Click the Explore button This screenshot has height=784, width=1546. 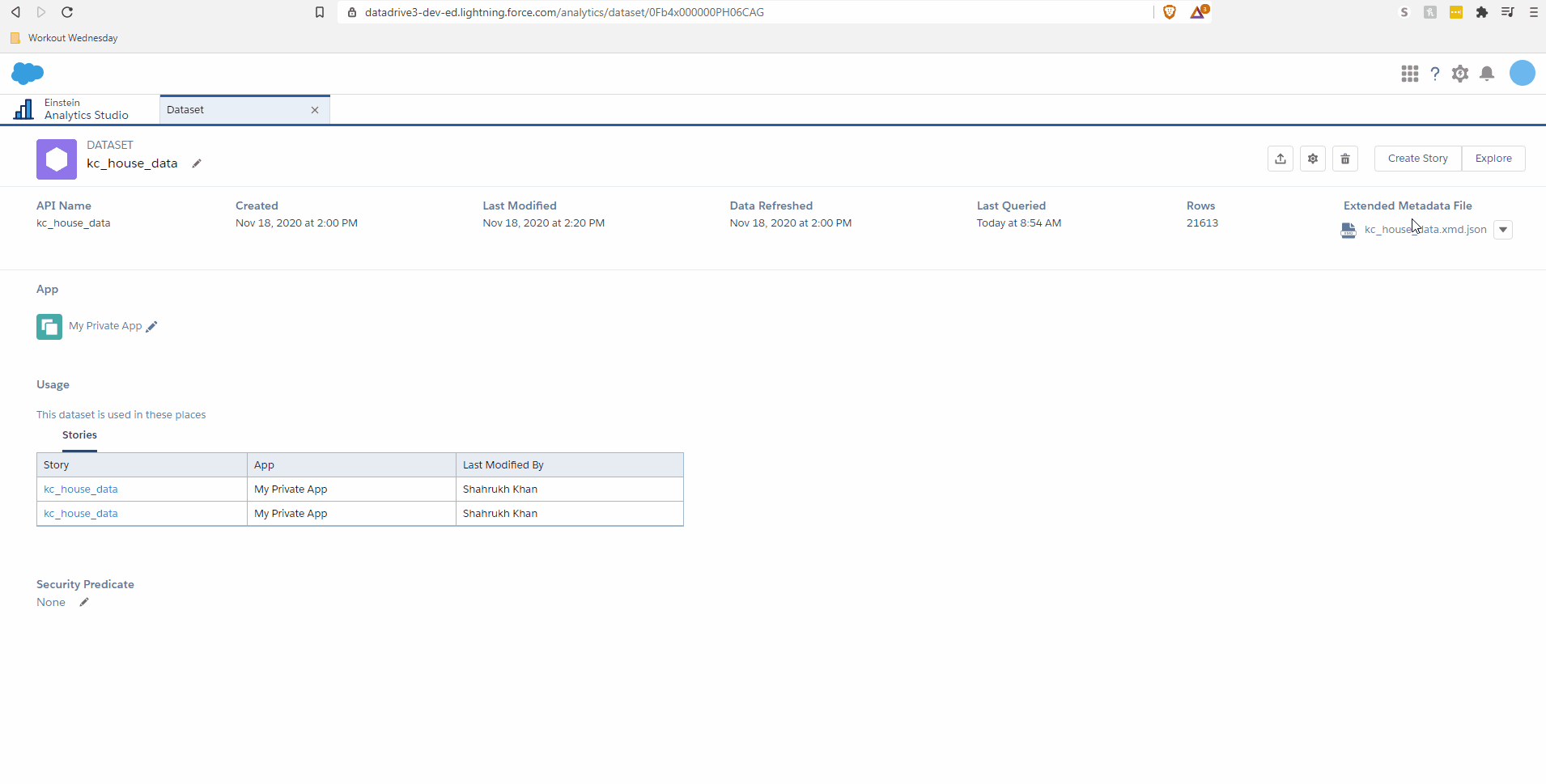pos(1493,159)
